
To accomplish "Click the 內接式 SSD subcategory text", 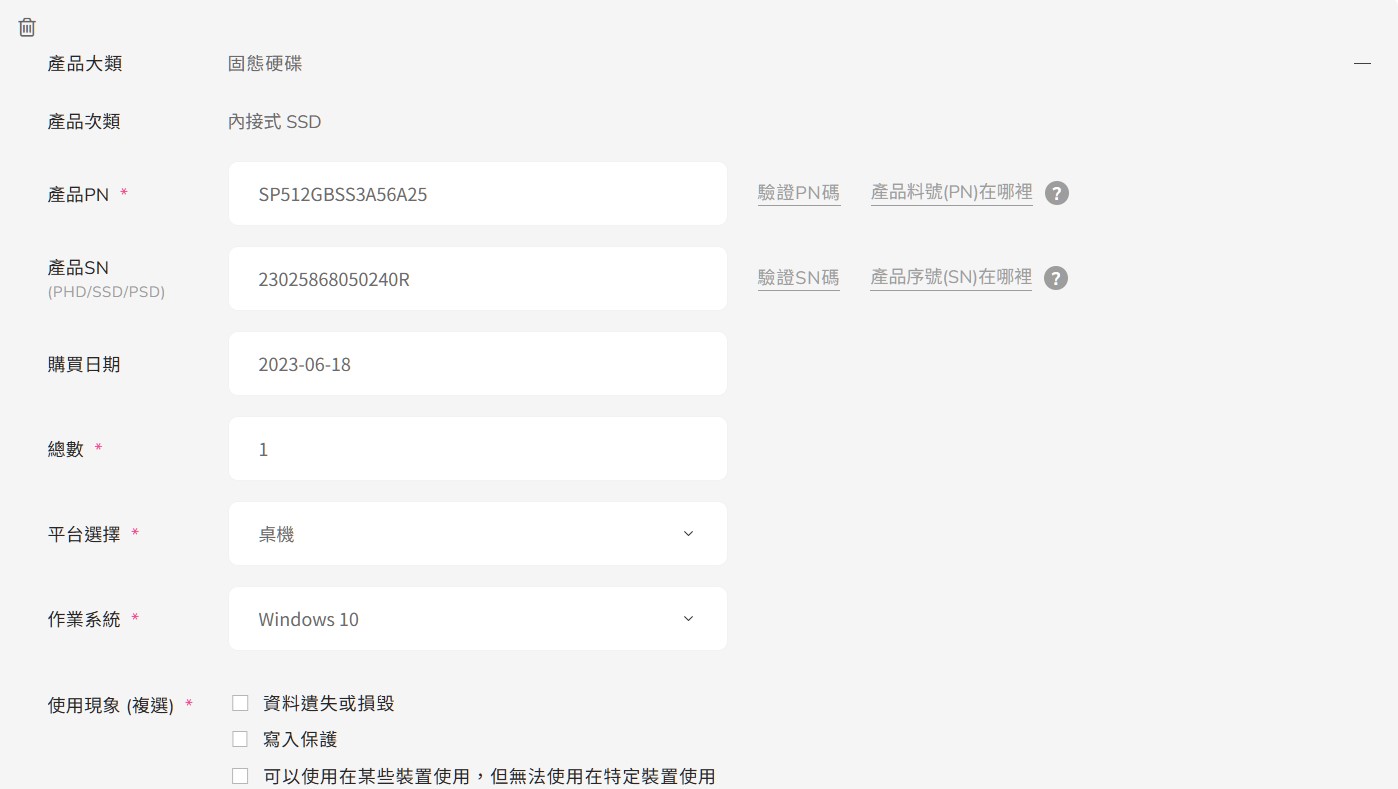I will [274, 122].
